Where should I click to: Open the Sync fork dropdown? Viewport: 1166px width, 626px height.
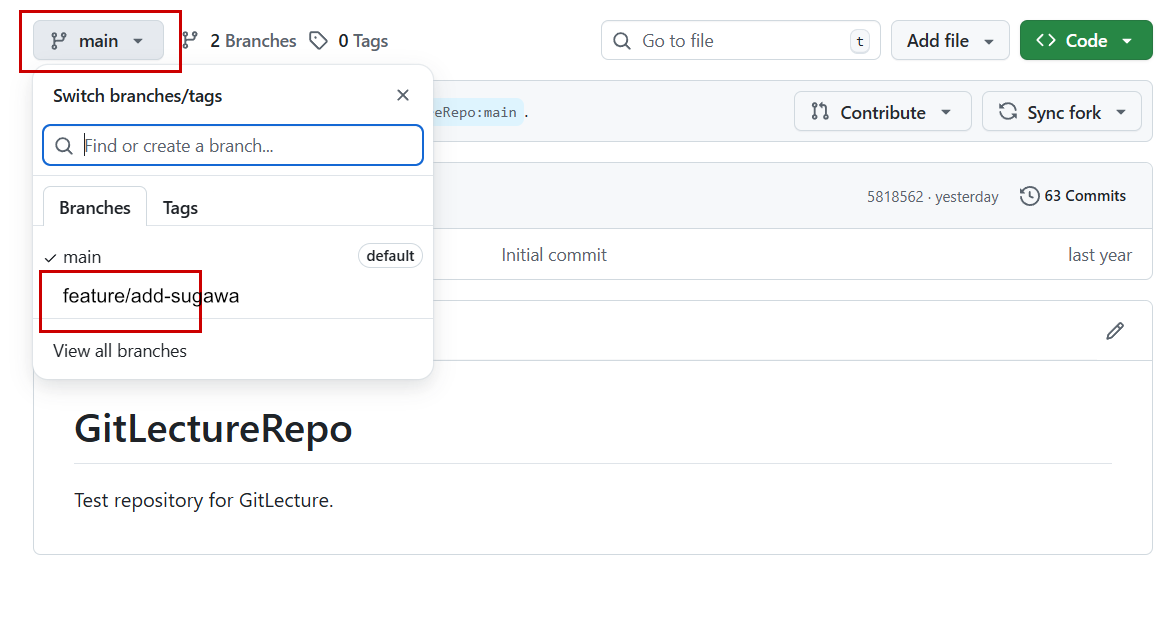coord(1061,112)
